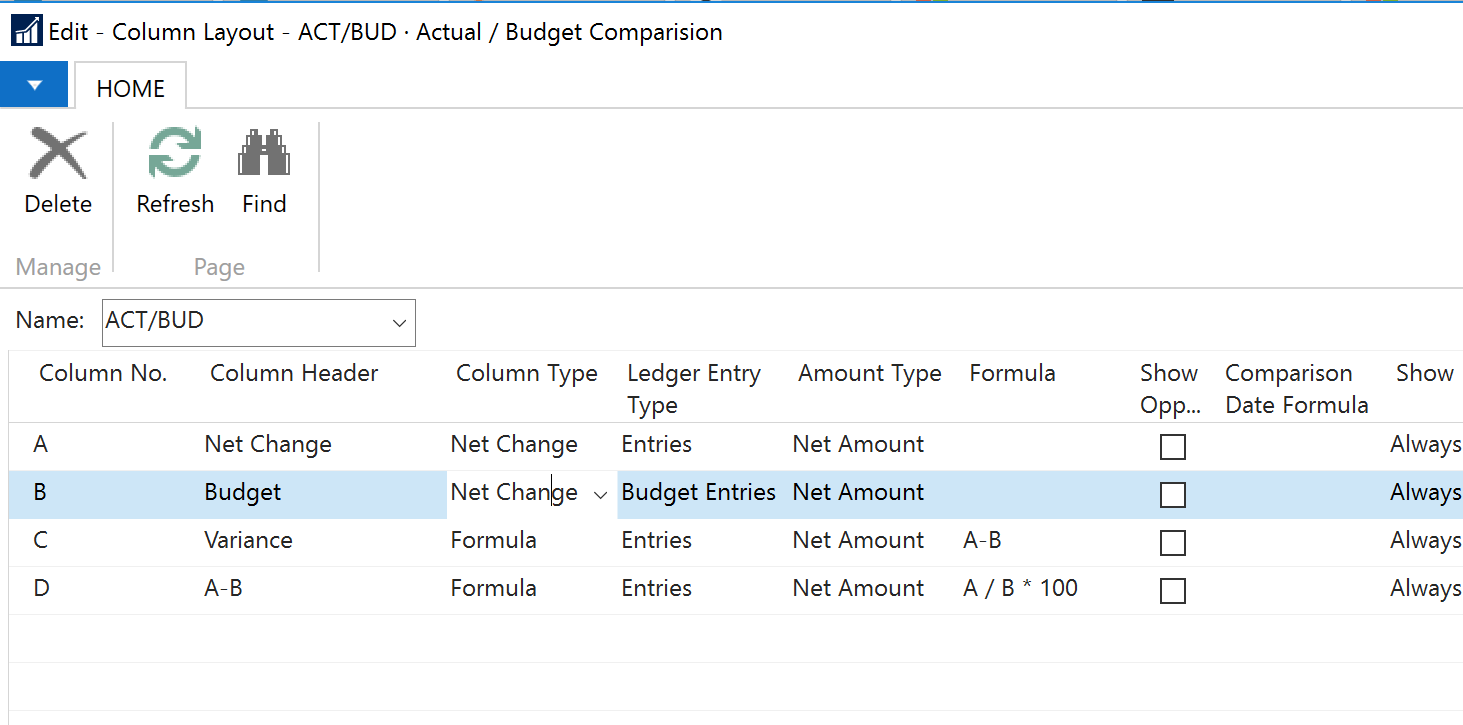Click the Dynamics NAV icon in title bar
The image size is (1463, 725).
coord(26,31)
